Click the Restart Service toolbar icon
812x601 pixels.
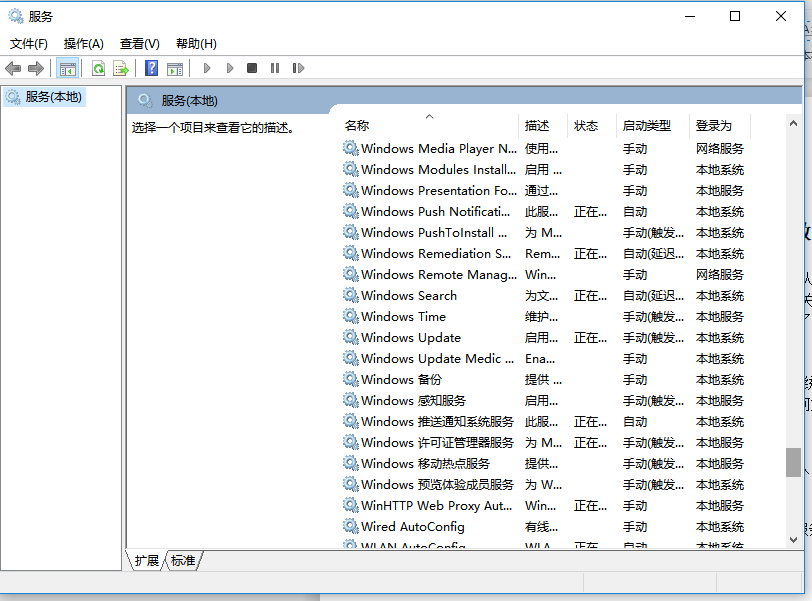[298, 68]
